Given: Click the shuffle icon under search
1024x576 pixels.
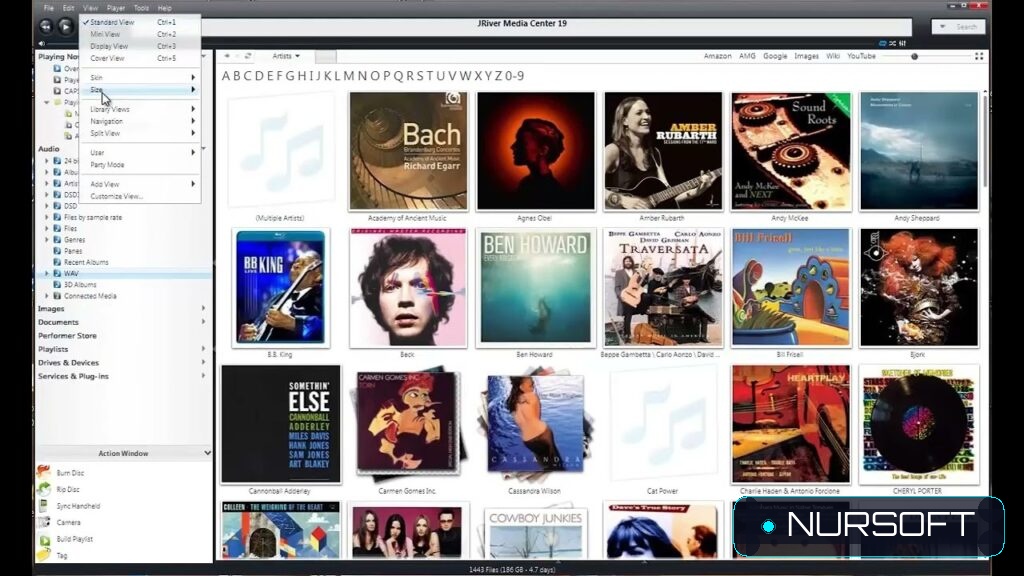Looking at the screenshot, I should click(892, 43).
